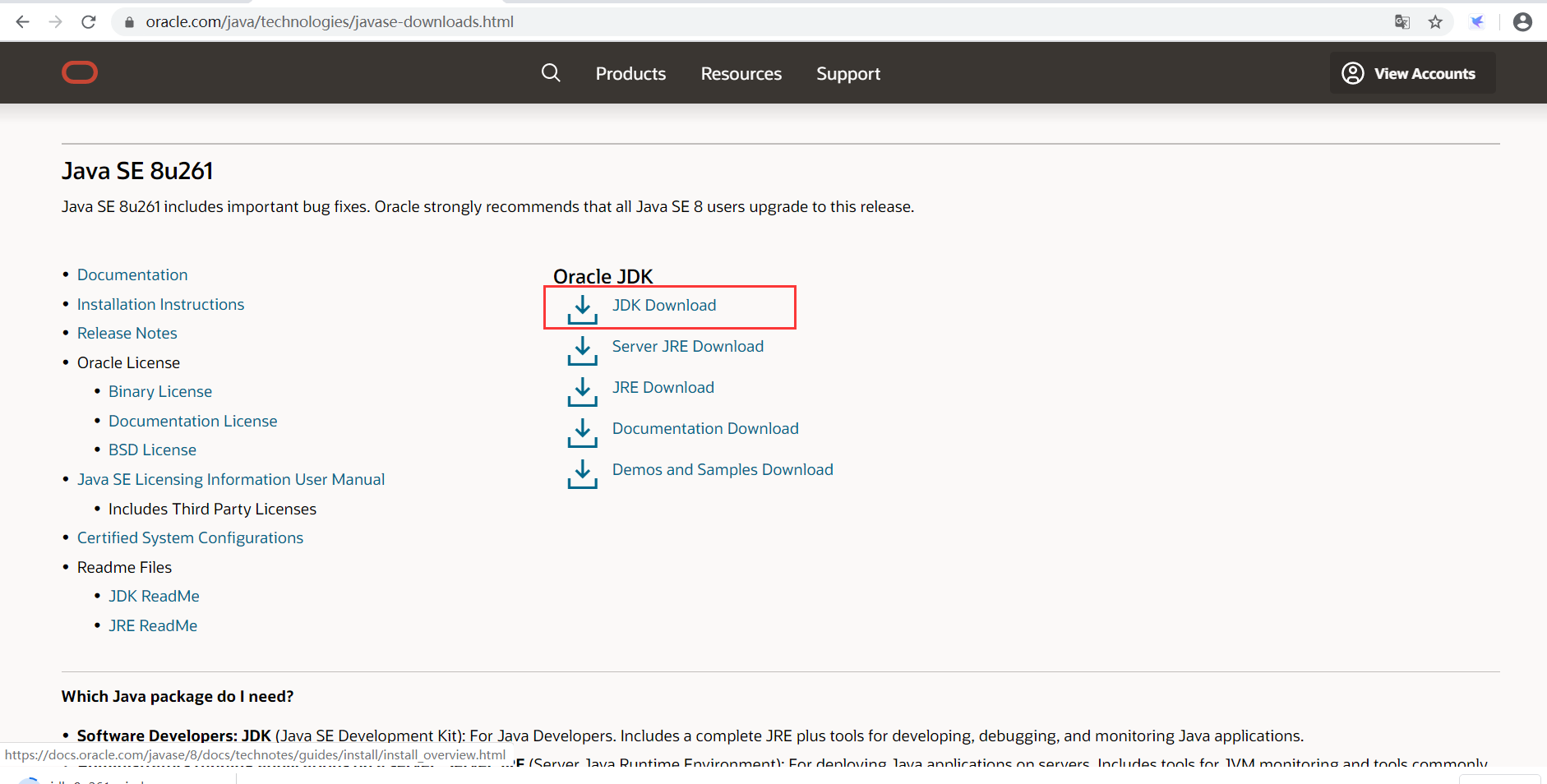Open the Documentation link in list
Image resolution: width=1547 pixels, height=784 pixels.
click(x=132, y=274)
